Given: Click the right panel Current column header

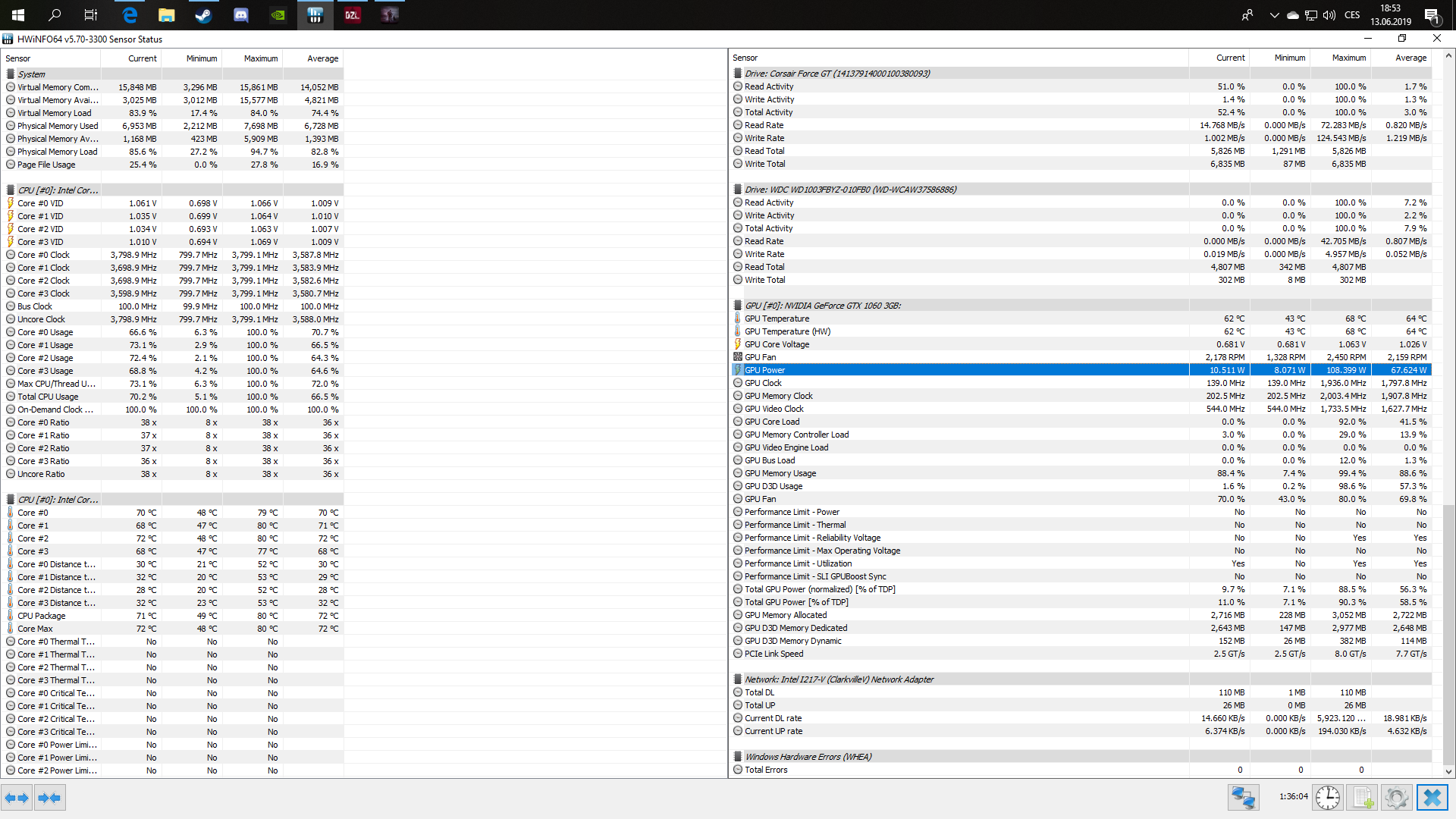Looking at the screenshot, I should [x=1229, y=58].
